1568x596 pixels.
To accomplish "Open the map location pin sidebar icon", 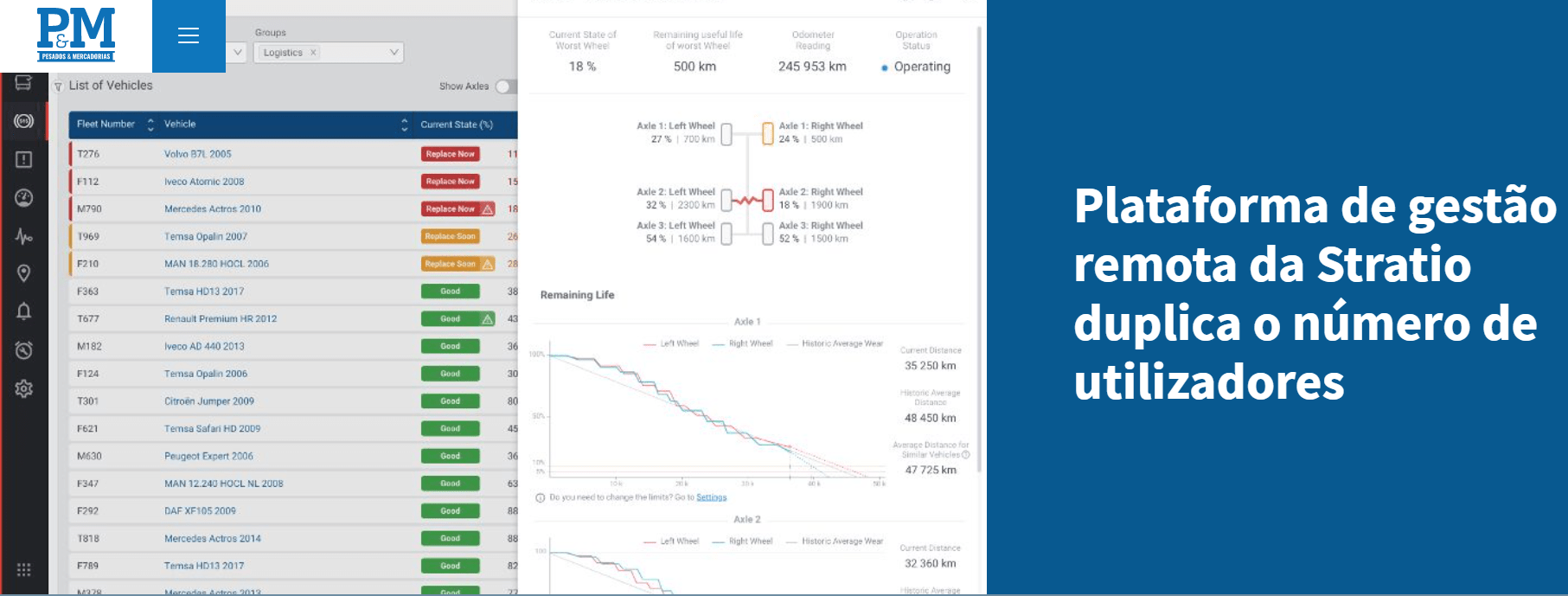I will pyautogui.click(x=23, y=273).
